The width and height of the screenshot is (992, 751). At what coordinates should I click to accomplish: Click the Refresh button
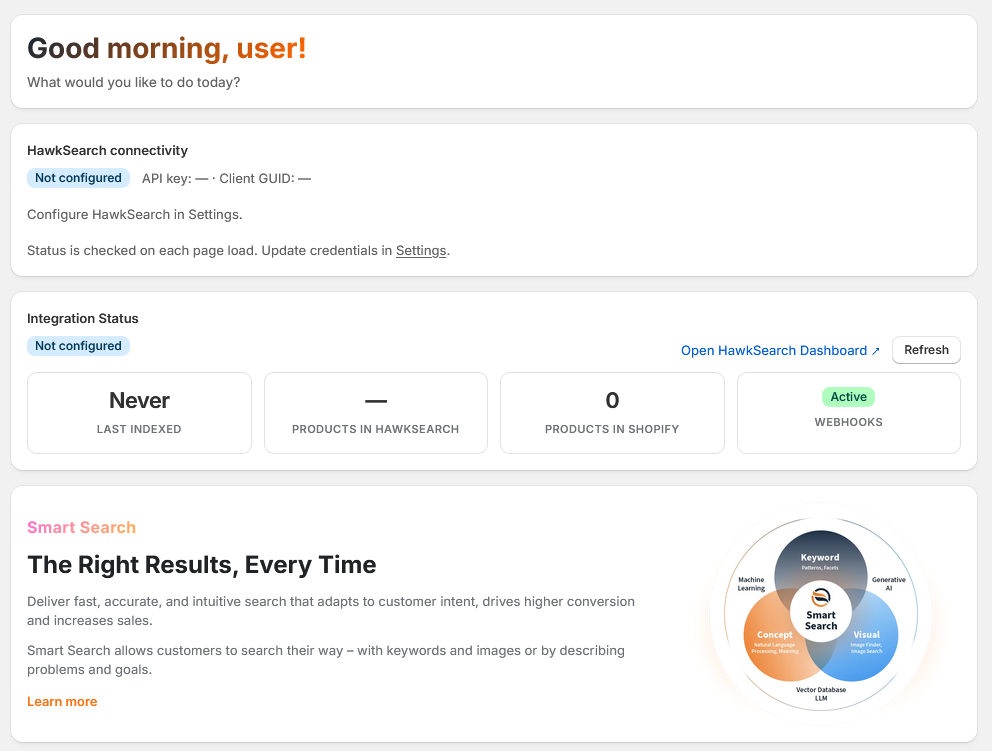click(926, 350)
